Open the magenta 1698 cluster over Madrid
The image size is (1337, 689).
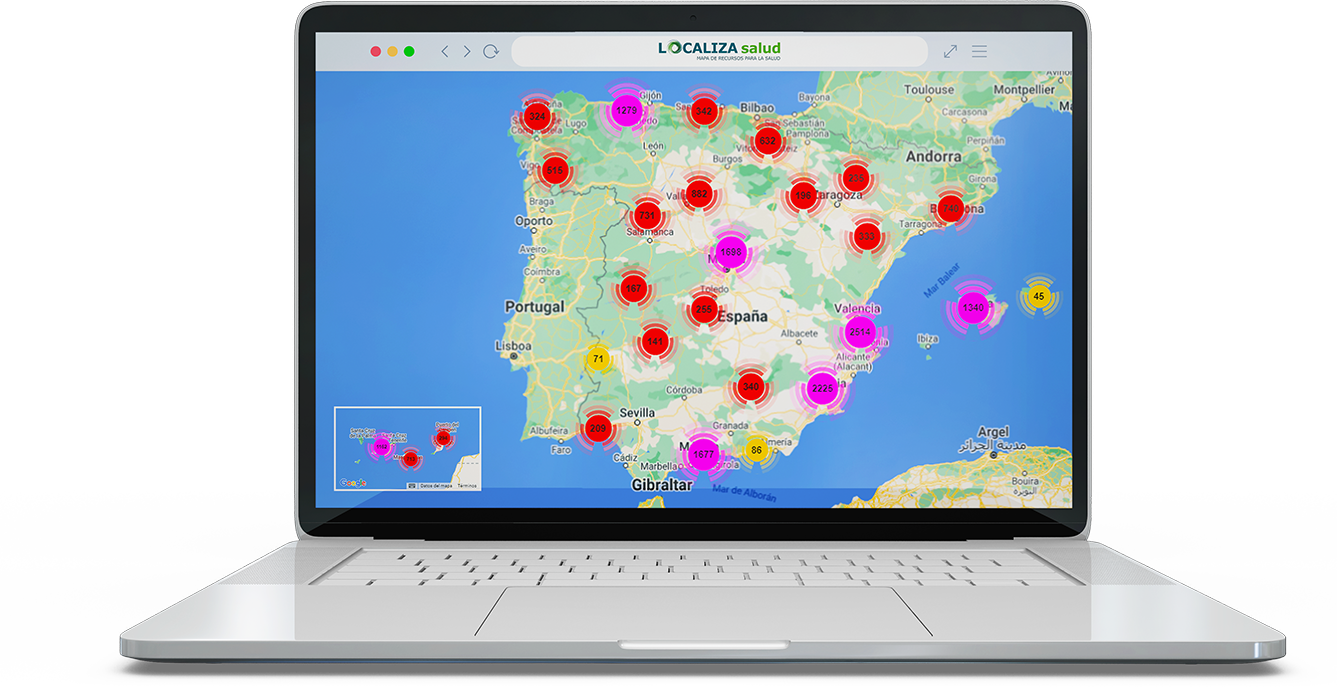(x=731, y=252)
